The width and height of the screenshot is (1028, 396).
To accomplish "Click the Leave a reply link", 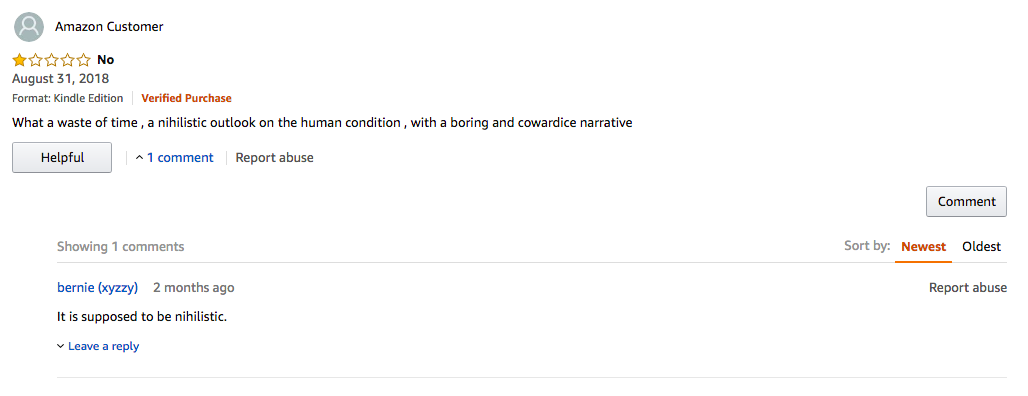I will pos(104,346).
